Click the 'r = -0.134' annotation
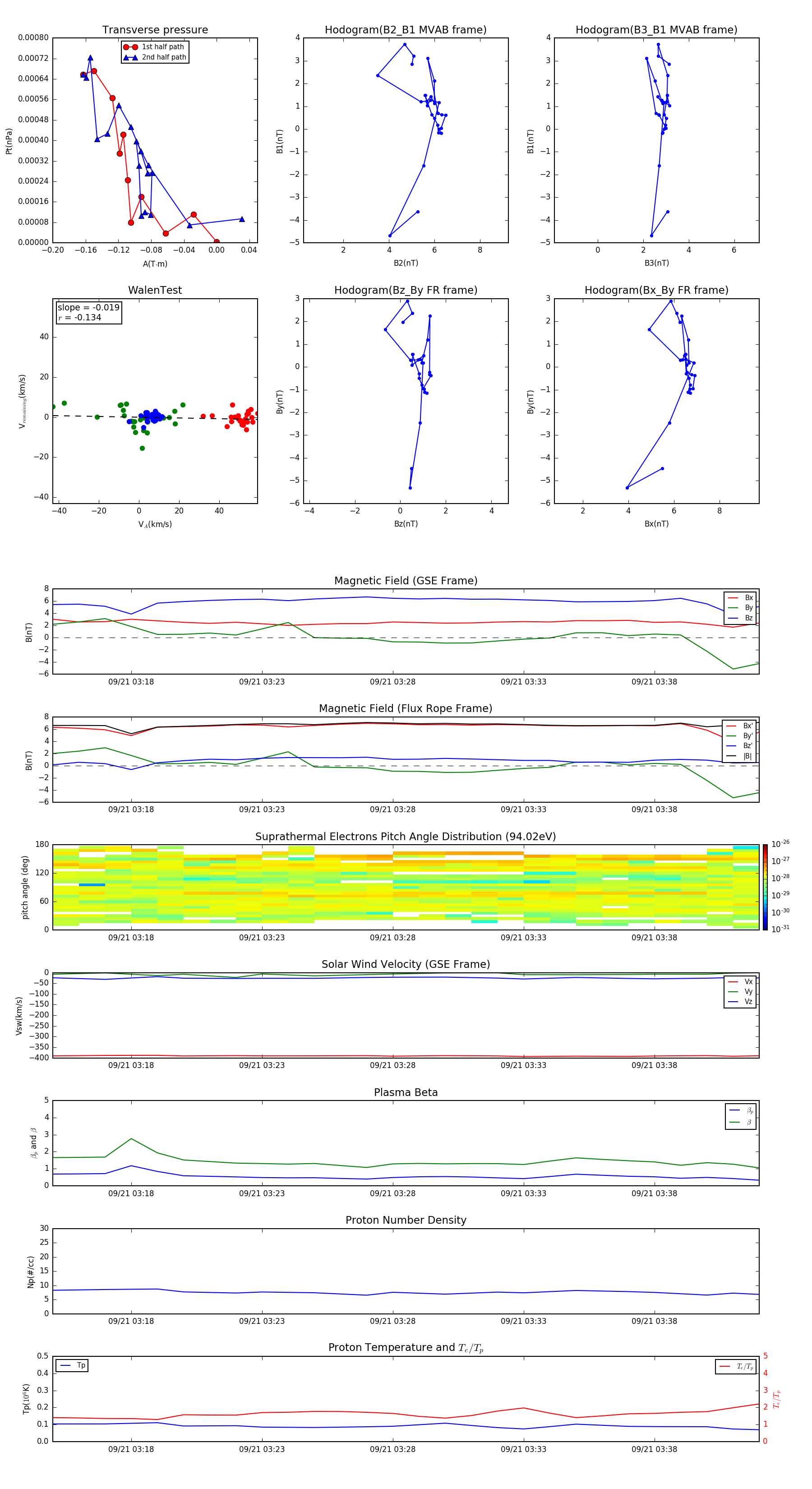 [80, 317]
